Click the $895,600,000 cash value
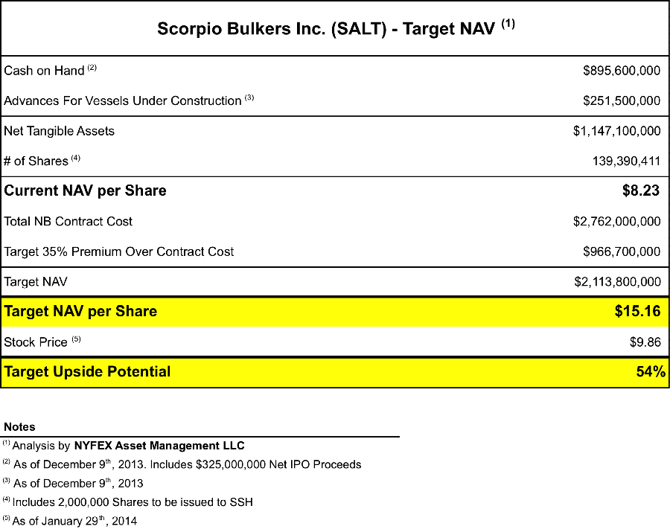 (622, 71)
